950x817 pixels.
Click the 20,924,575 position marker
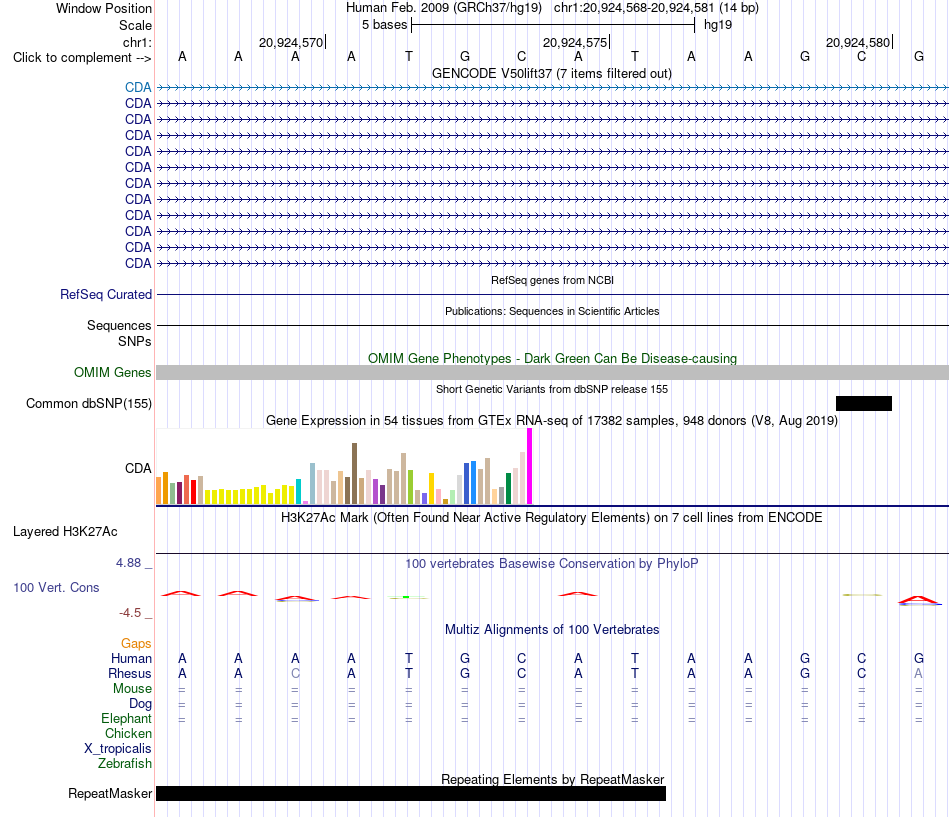coord(575,42)
